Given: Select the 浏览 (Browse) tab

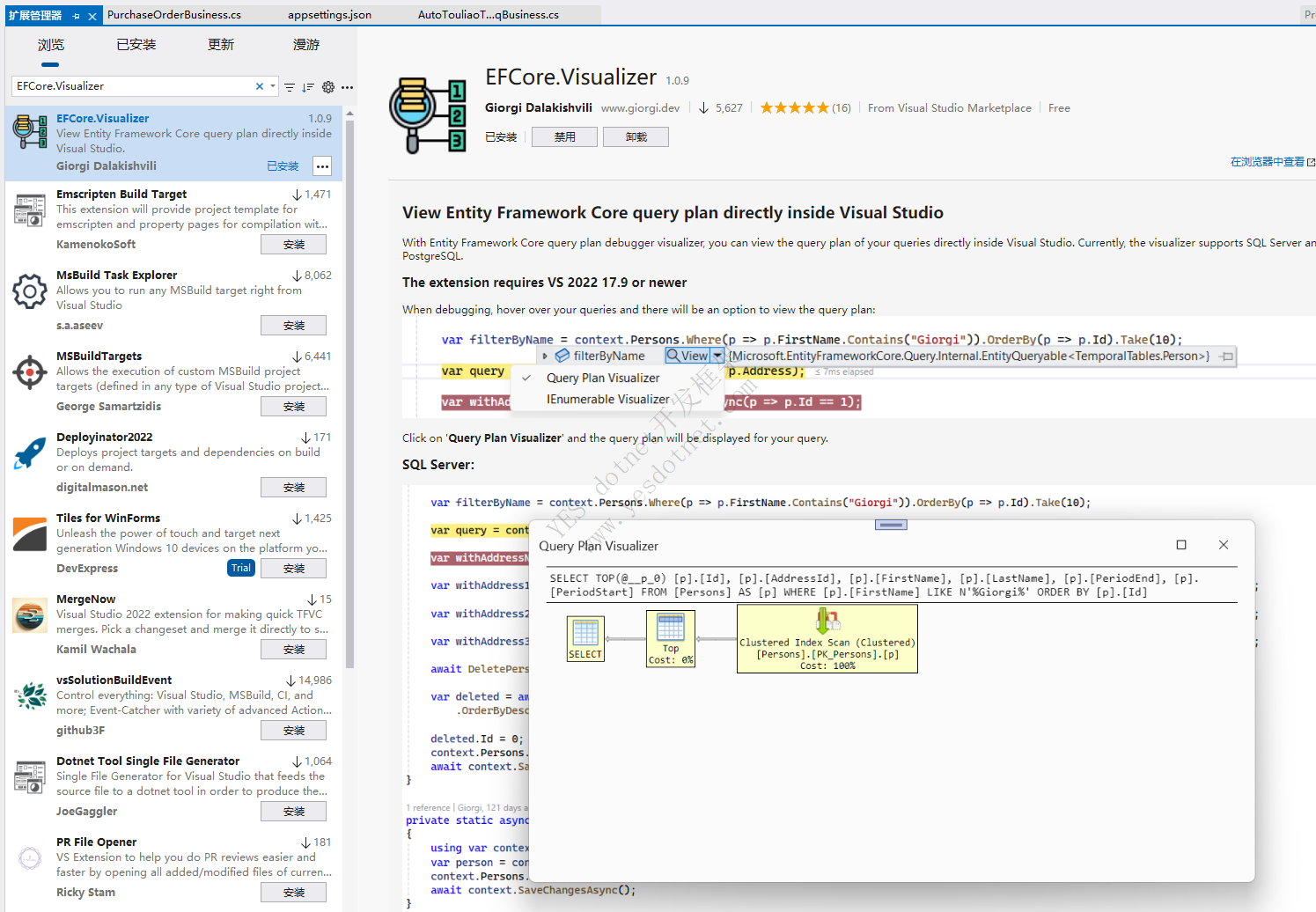Looking at the screenshot, I should [51, 45].
